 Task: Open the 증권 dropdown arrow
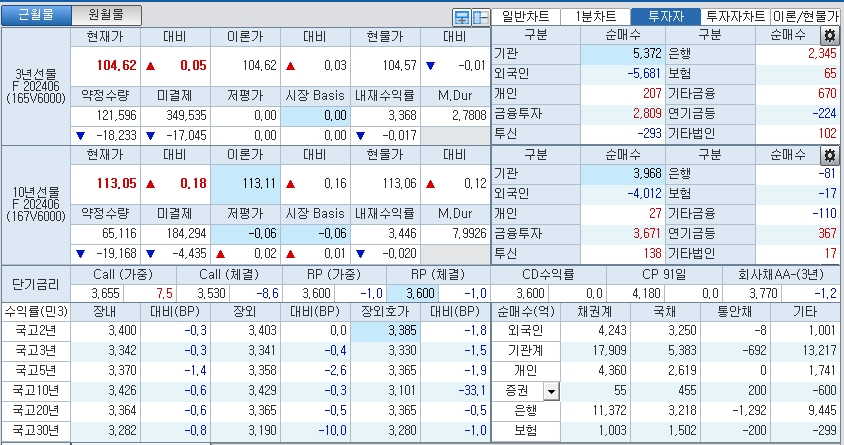click(549, 390)
